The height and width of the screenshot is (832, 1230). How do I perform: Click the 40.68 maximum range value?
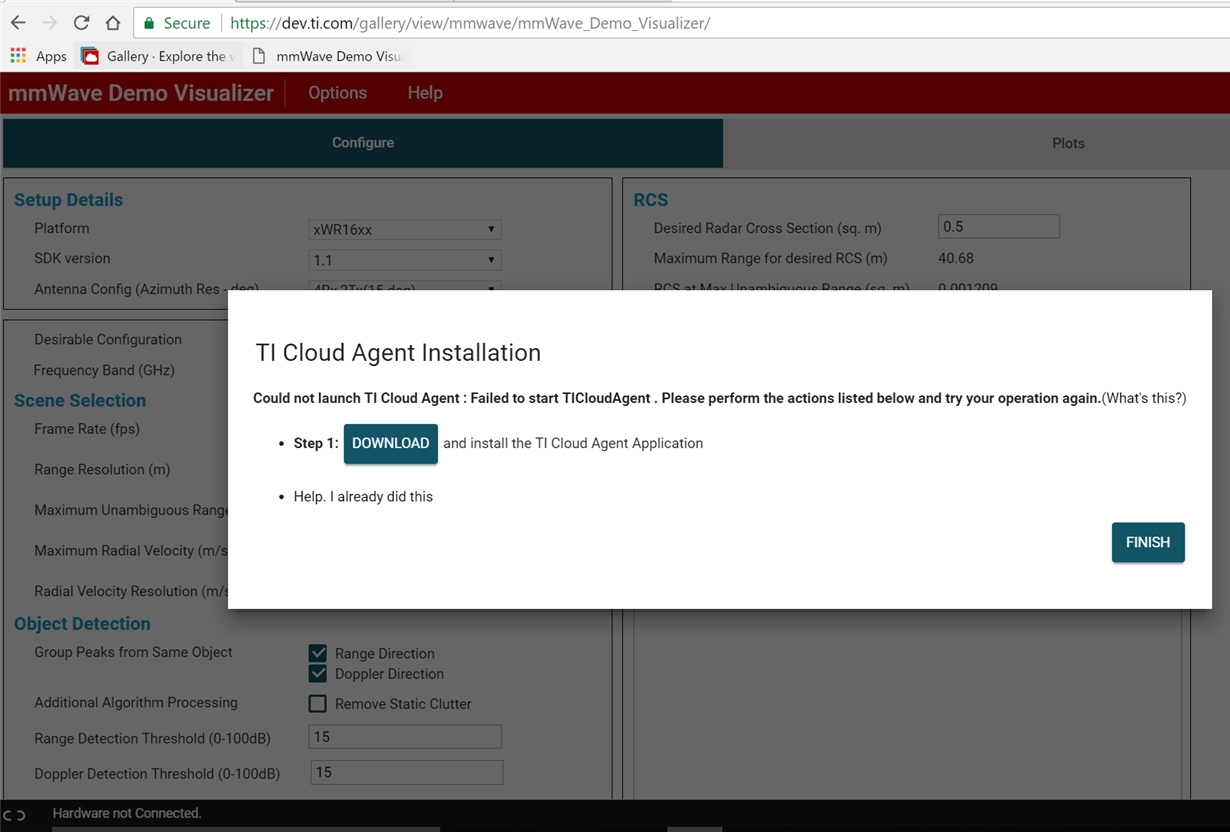tap(956, 258)
